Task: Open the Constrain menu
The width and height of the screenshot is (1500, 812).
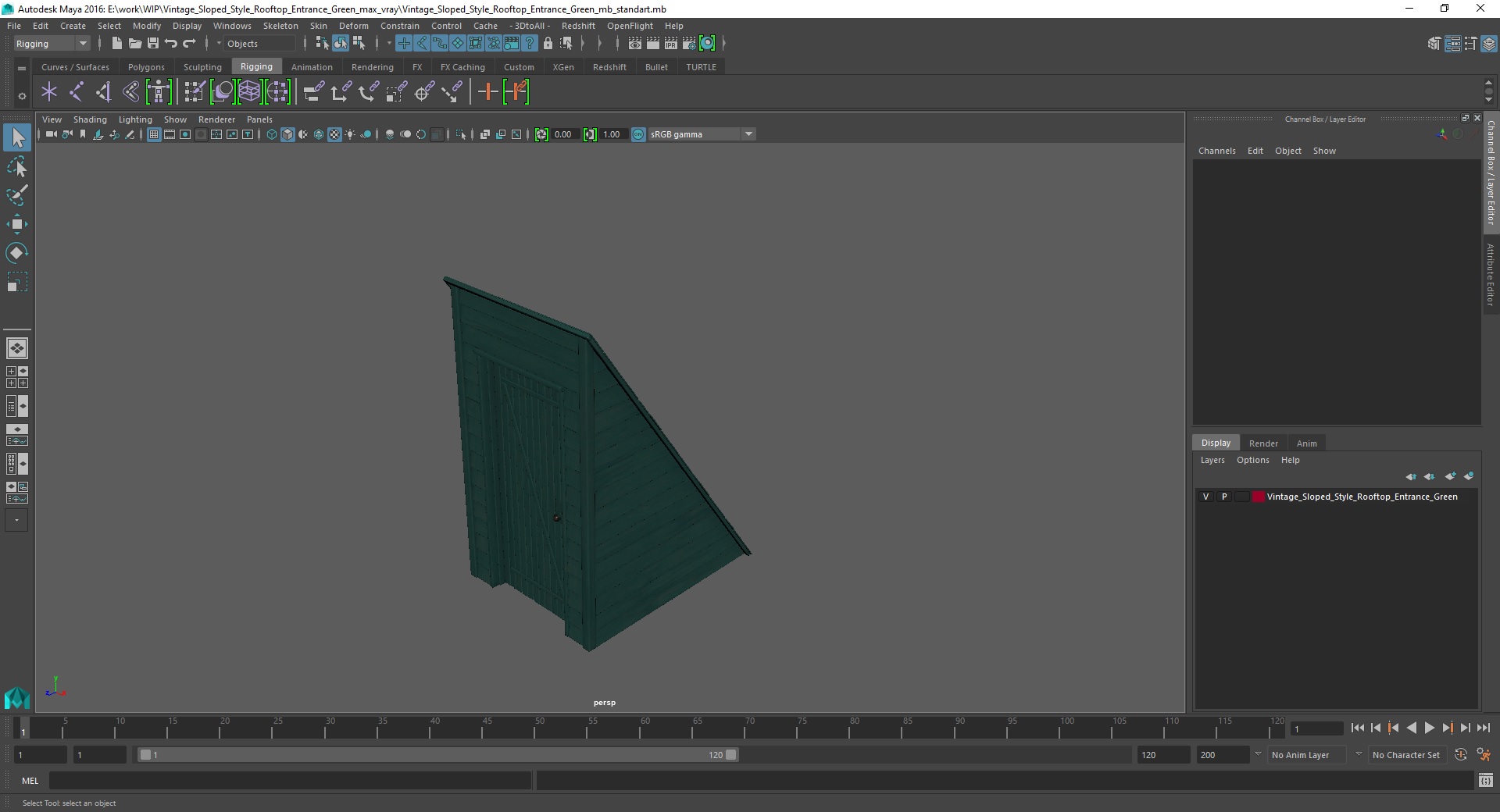Action: pyautogui.click(x=400, y=26)
